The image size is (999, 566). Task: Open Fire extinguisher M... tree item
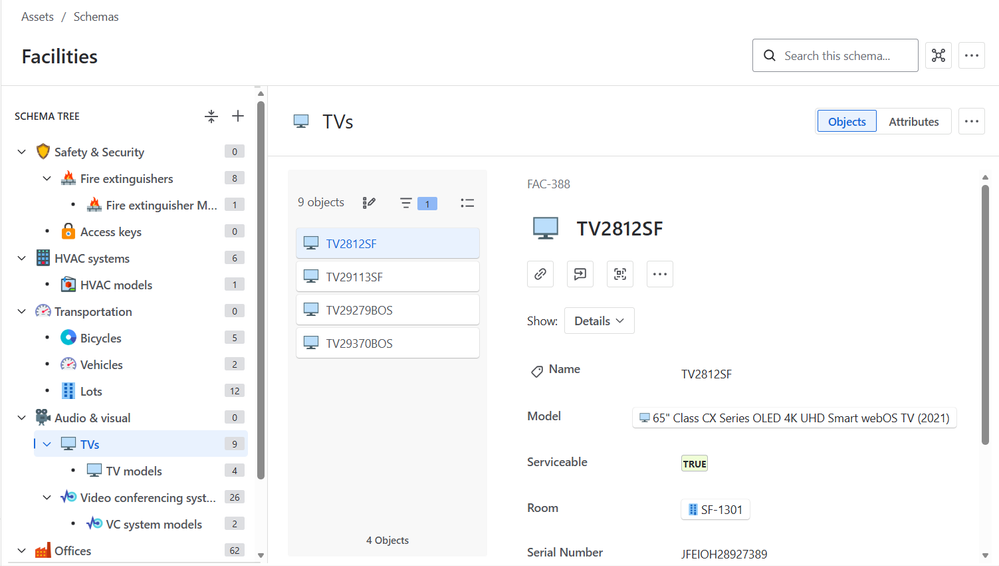click(x=161, y=205)
